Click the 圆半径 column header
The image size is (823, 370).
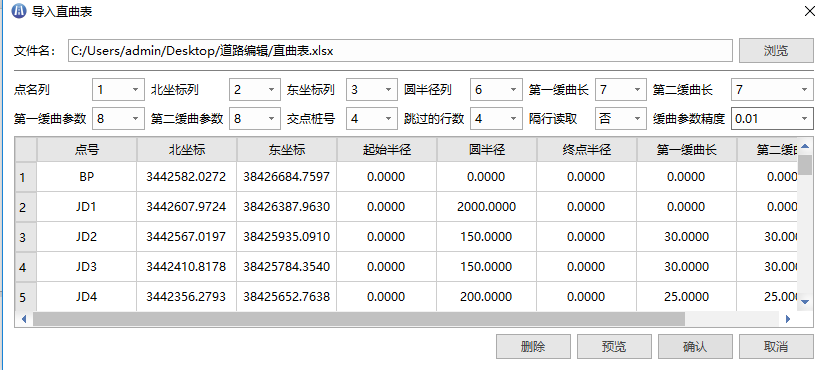(x=487, y=150)
